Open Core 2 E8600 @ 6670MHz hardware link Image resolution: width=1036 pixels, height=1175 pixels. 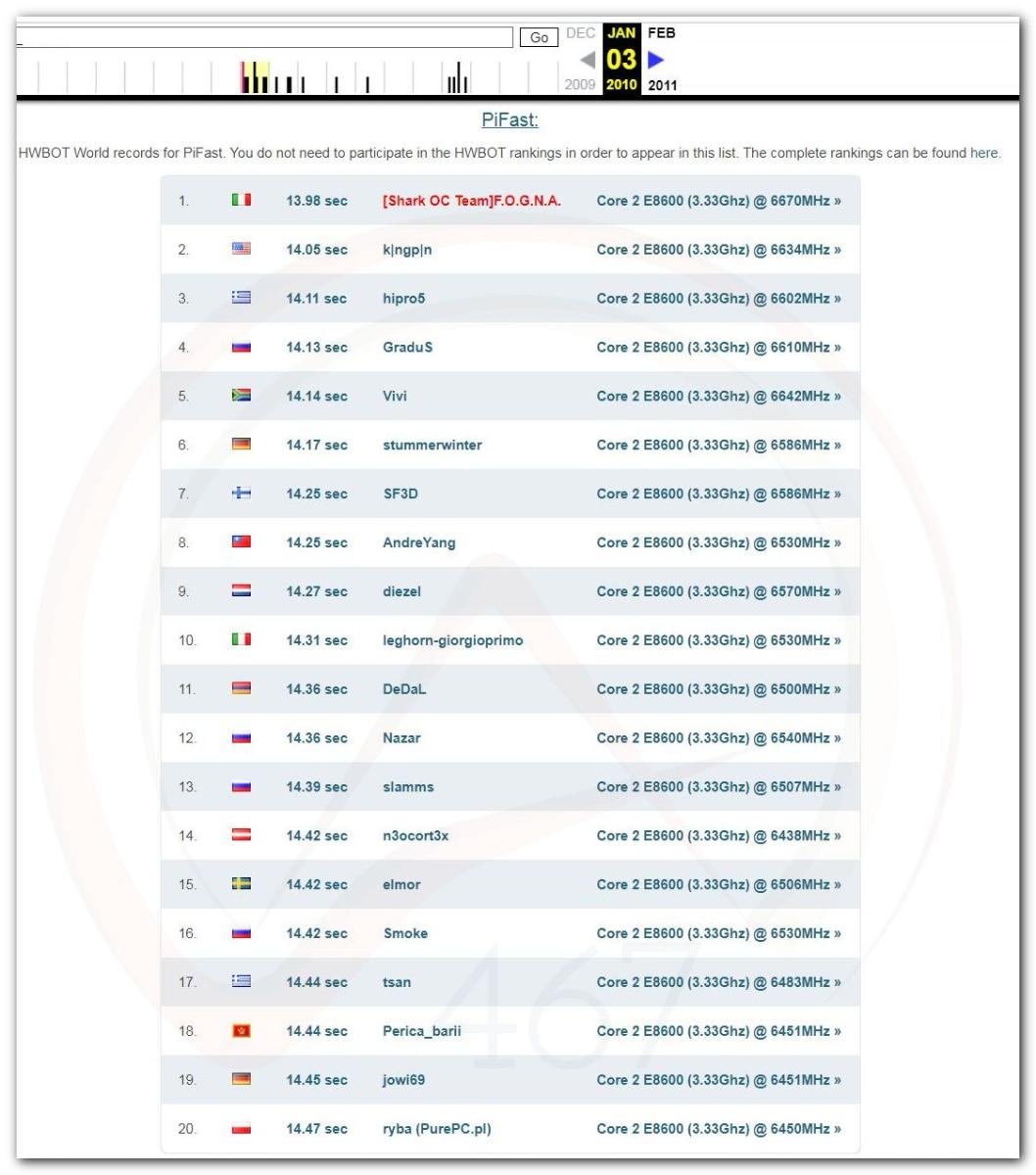[719, 201]
